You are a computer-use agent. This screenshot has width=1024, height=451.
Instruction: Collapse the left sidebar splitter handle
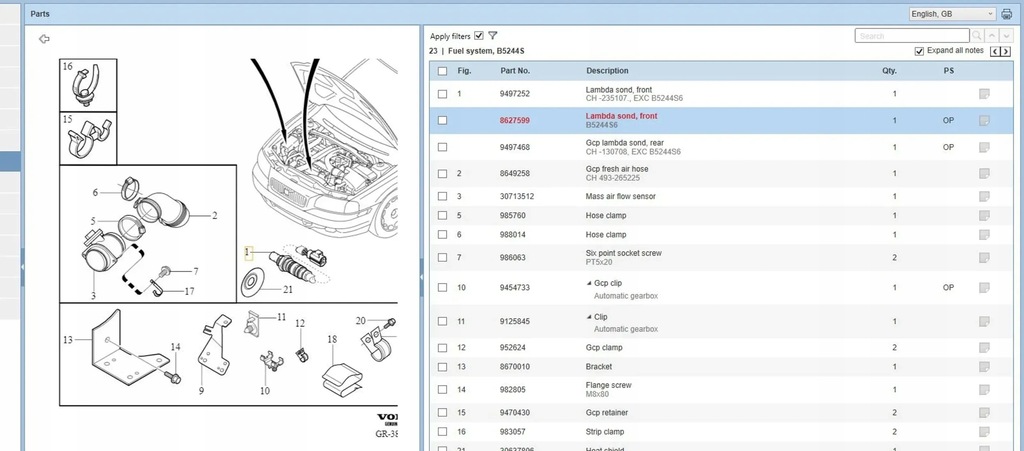pos(22,268)
